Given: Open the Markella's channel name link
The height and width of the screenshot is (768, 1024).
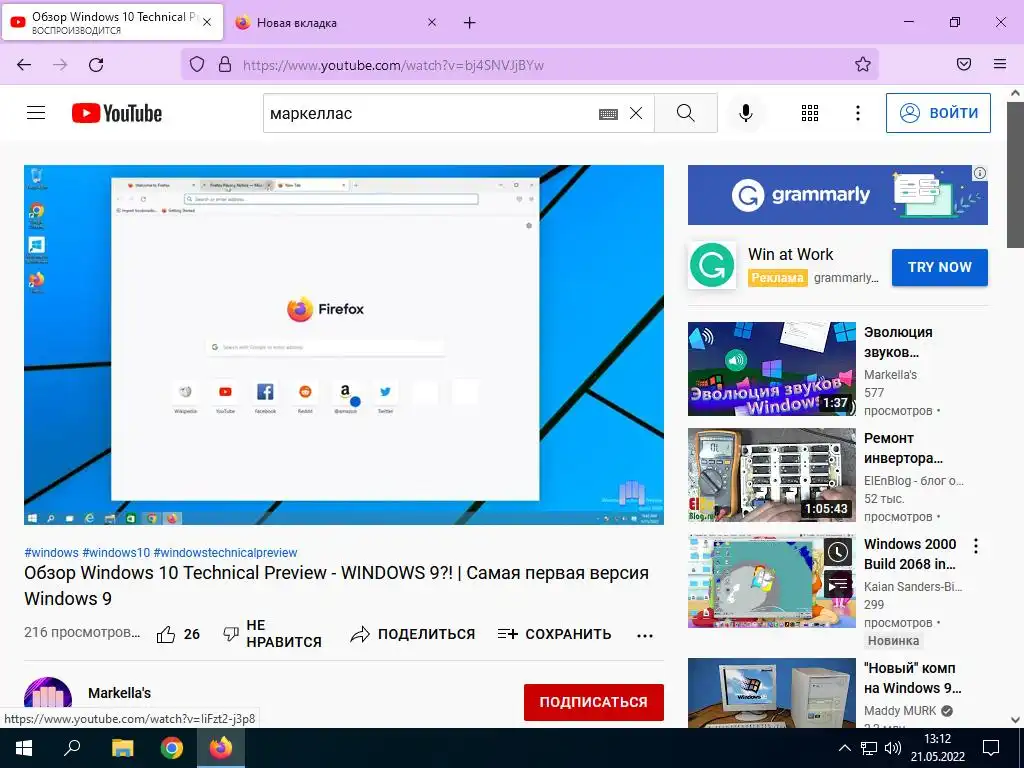Looking at the screenshot, I should coord(120,693).
